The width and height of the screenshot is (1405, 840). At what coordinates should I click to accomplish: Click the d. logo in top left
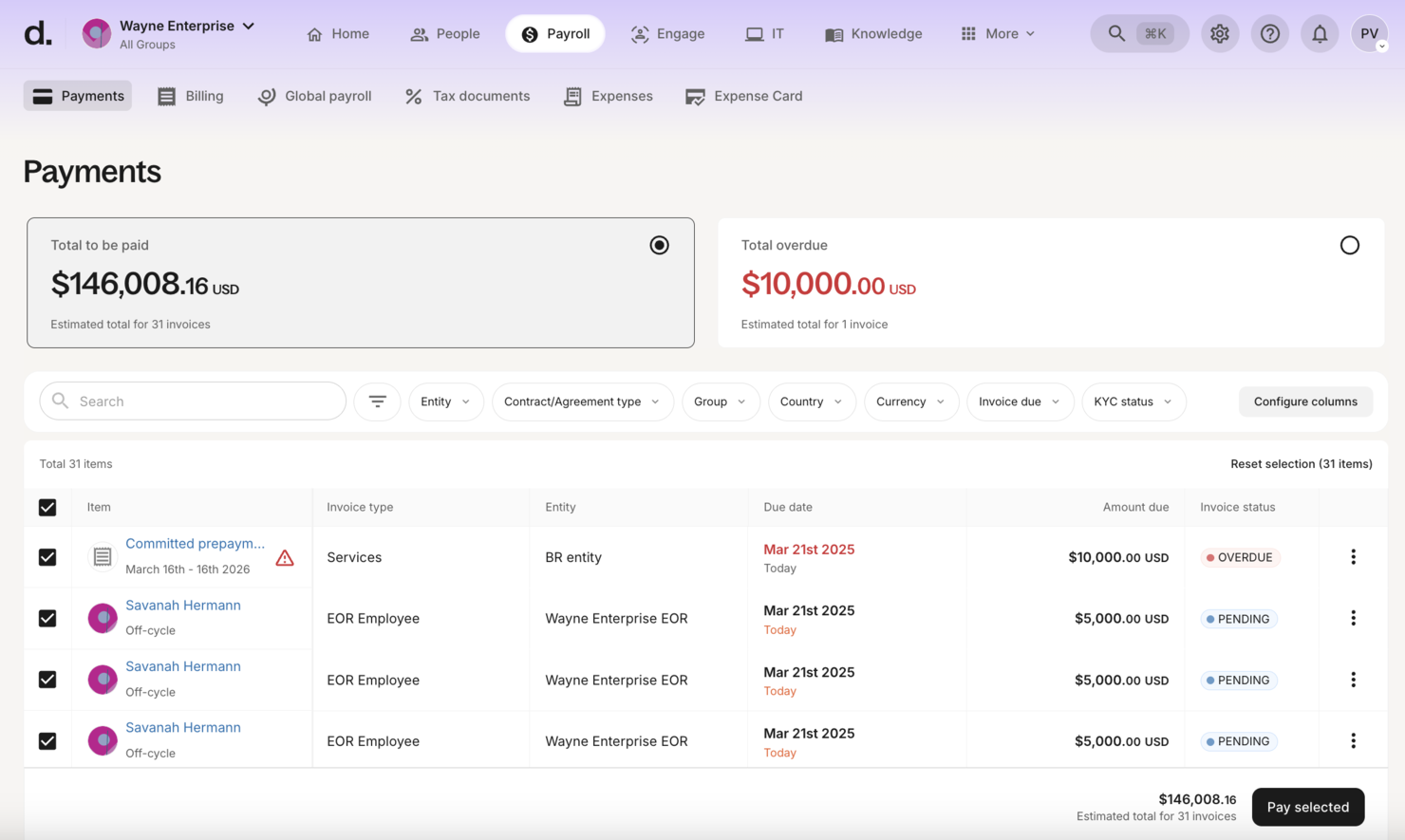click(38, 34)
